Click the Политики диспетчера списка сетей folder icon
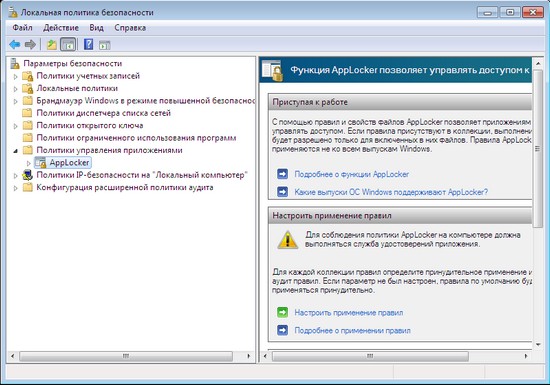 [27, 113]
